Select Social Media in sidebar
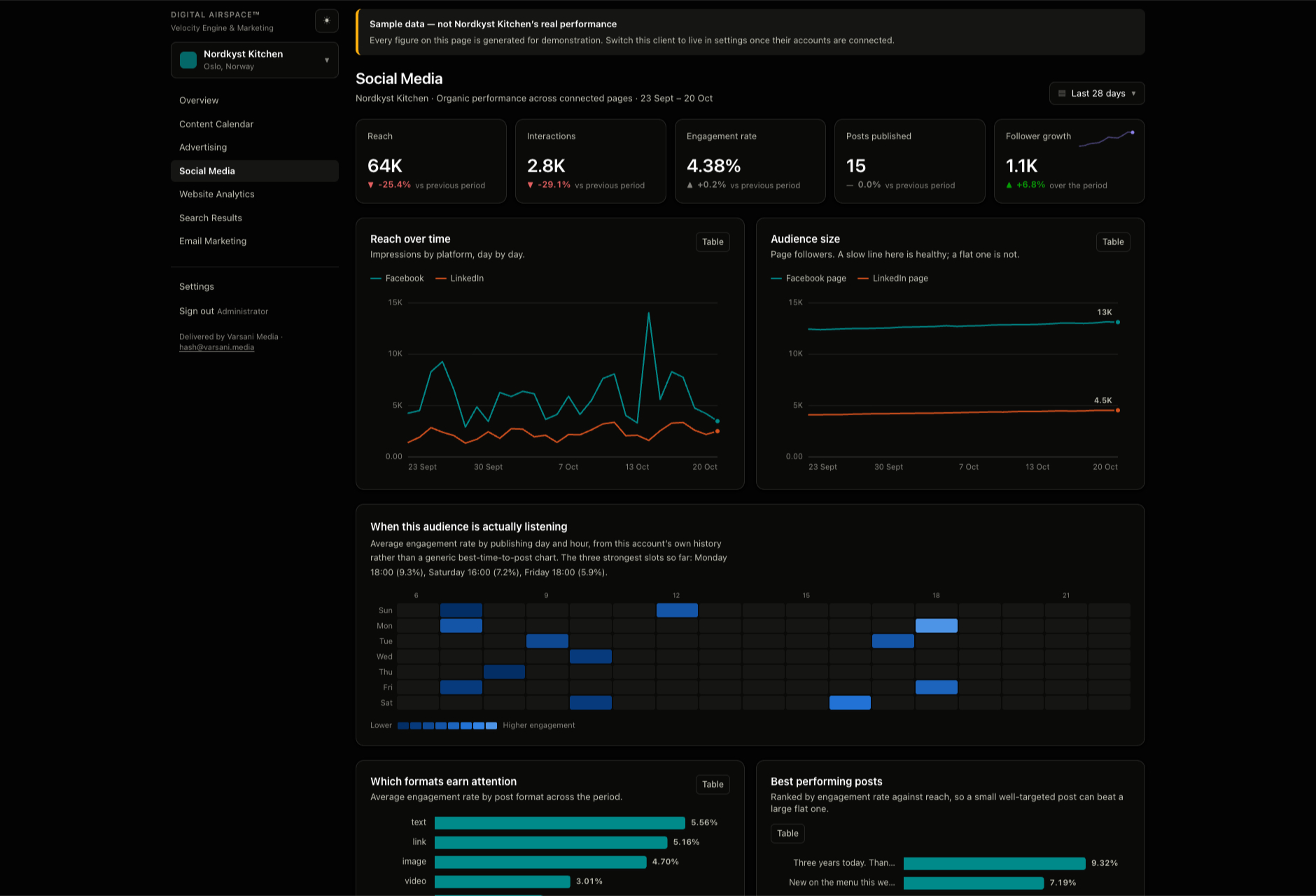This screenshot has height=896, width=1316. 255,171
